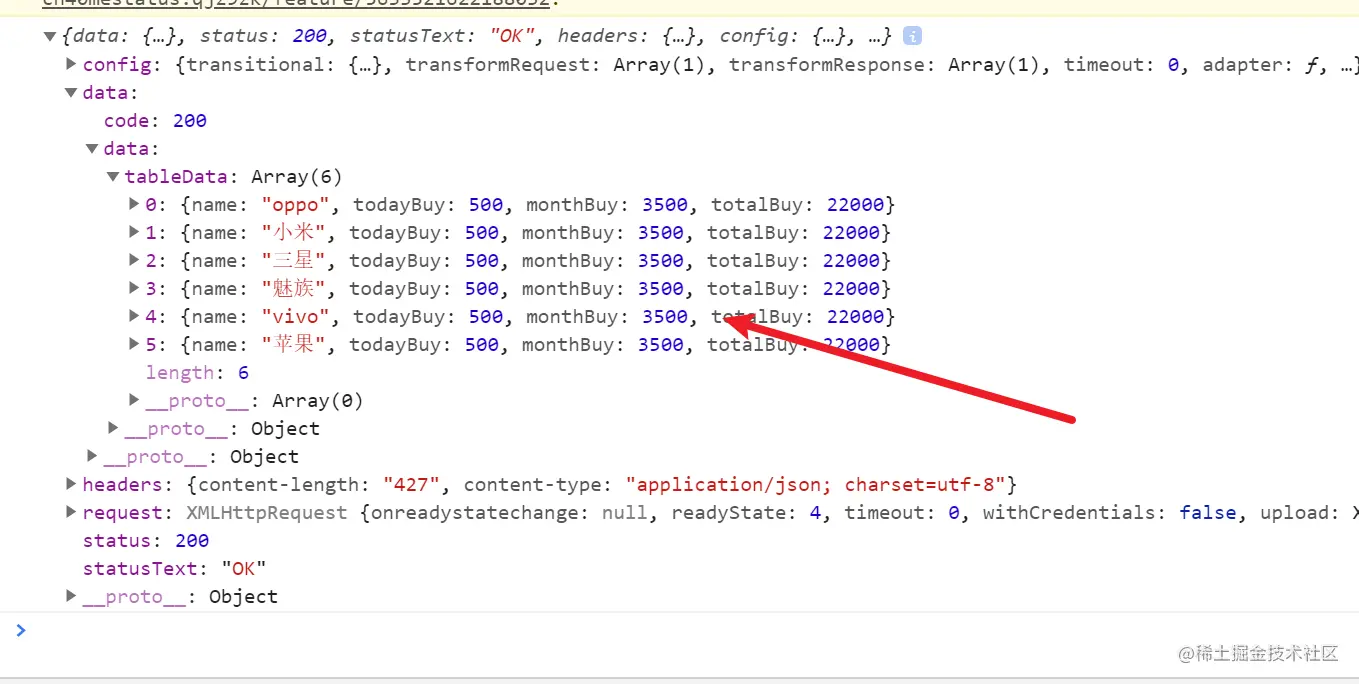Expand __proto__ Array(0) entry
Screen dimensions: 1359x684
pos(134,400)
